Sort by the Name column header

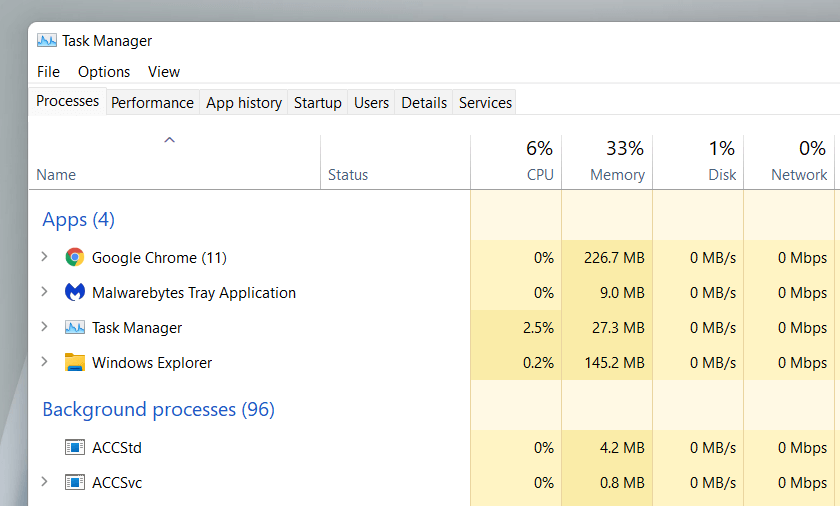pyautogui.click(x=56, y=174)
